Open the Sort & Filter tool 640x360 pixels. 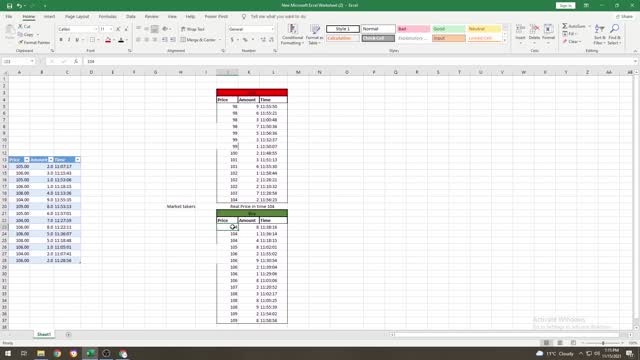(x=600, y=34)
